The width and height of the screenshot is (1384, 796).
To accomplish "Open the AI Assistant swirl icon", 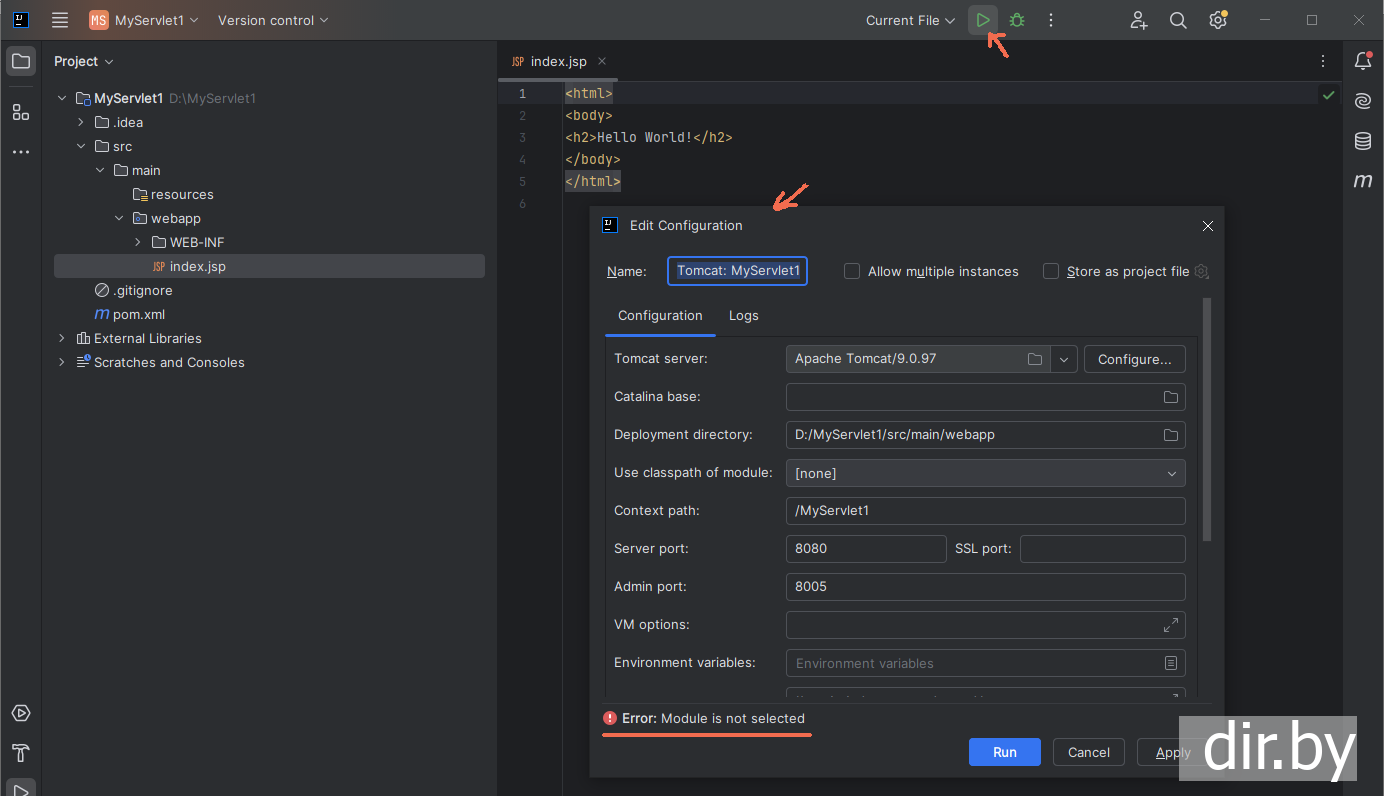I will click(1362, 101).
